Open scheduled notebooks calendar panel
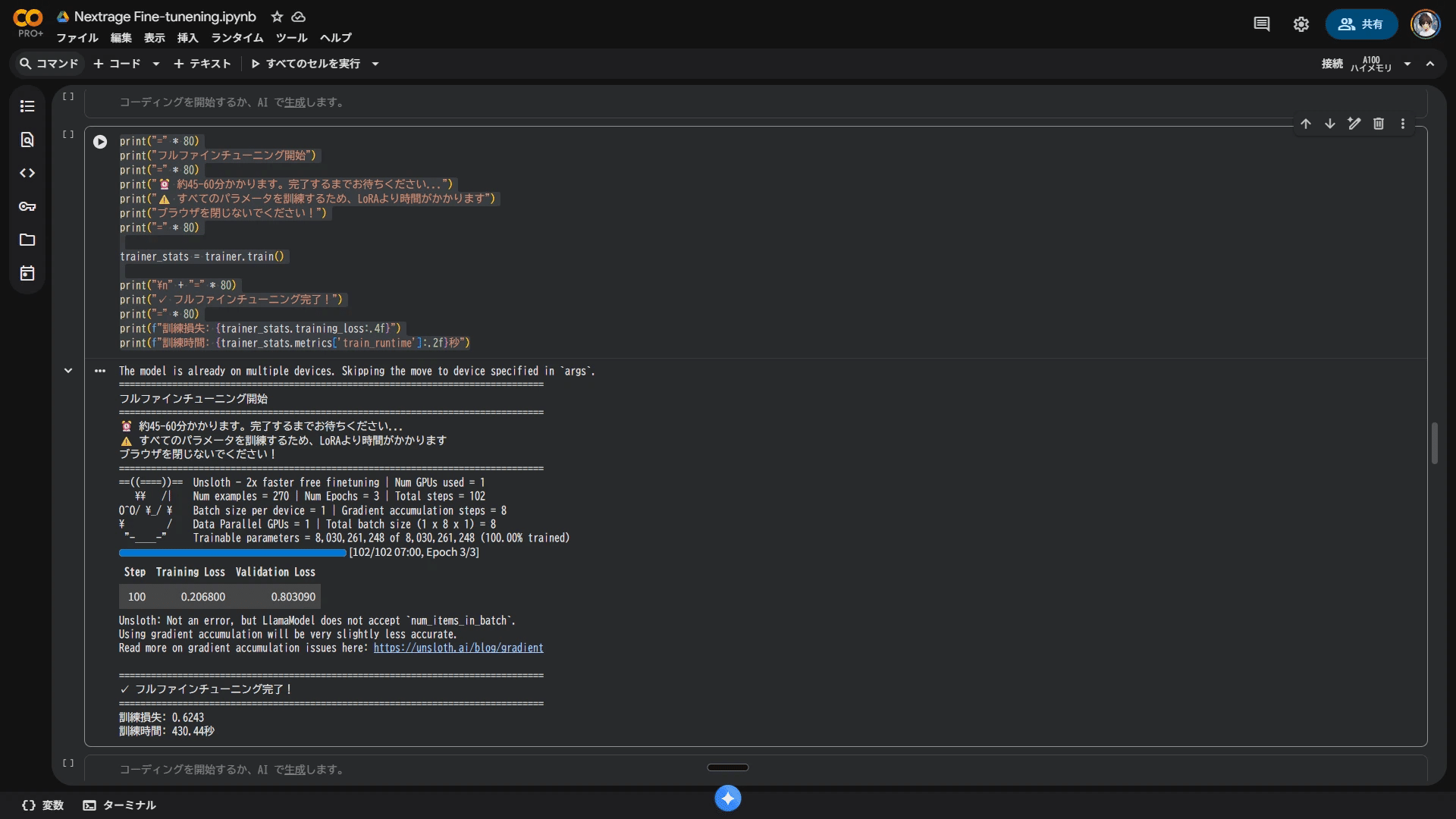The image size is (1456, 819). pos(27,273)
